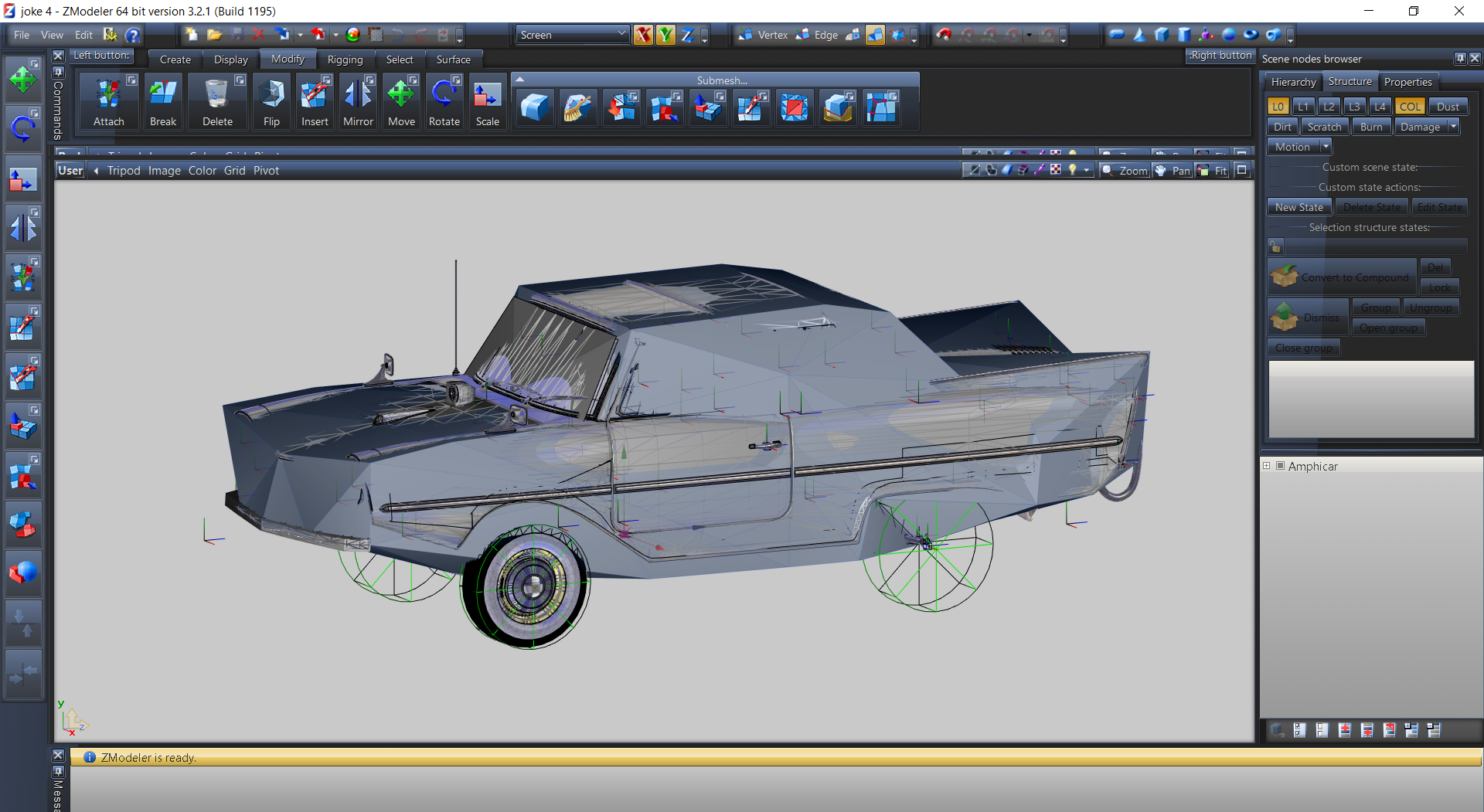
Task: Expand the Amphicar tree node
Action: tap(1267, 466)
